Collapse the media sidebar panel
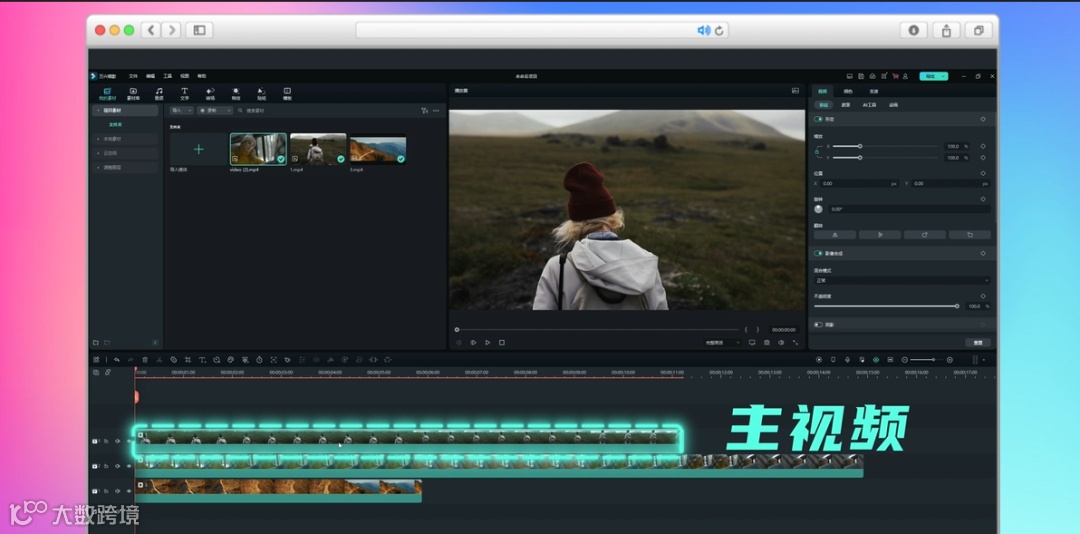 tap(155, 342)
